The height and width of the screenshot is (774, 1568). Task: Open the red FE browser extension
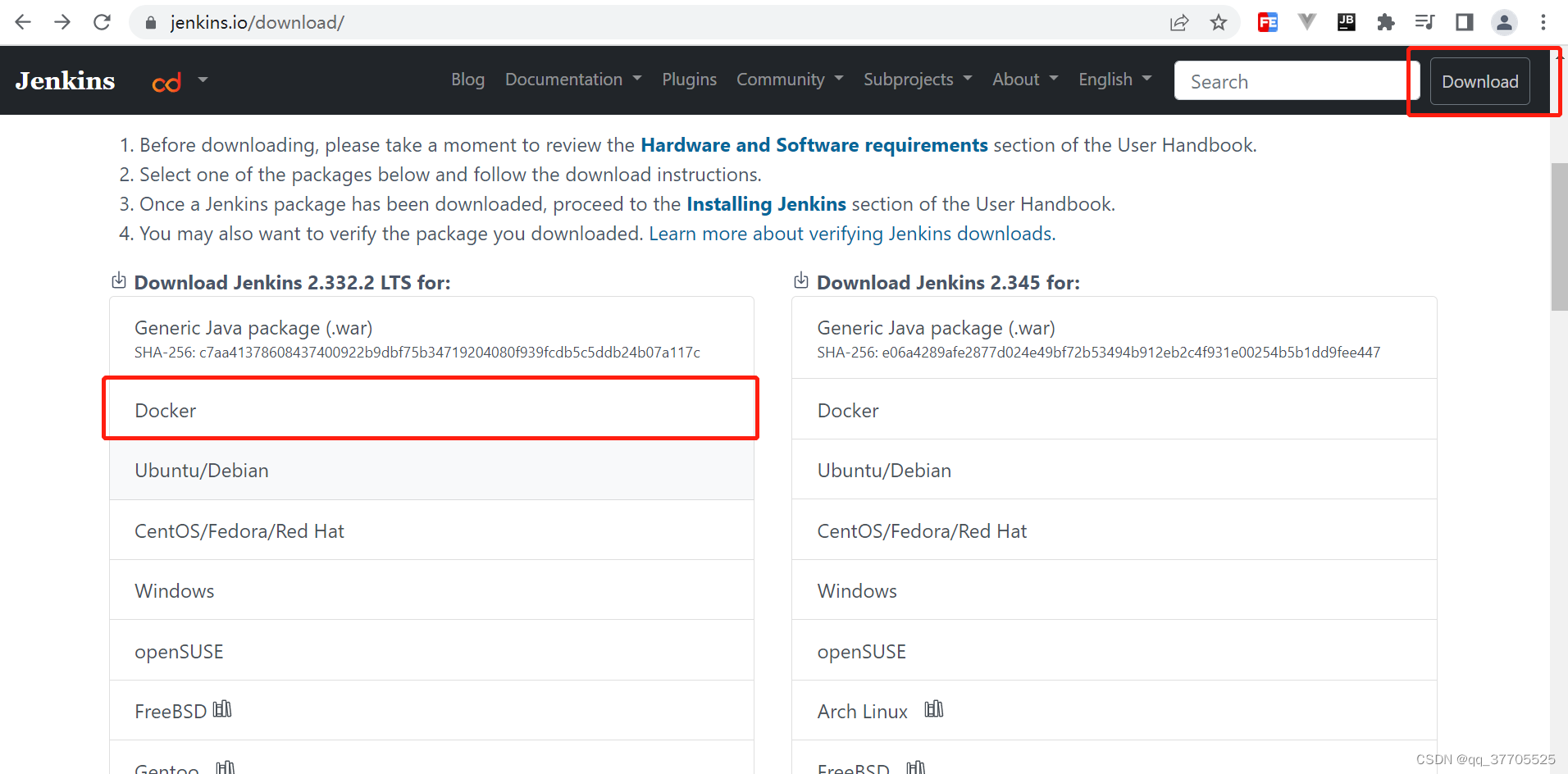(x=1267, y=22)
